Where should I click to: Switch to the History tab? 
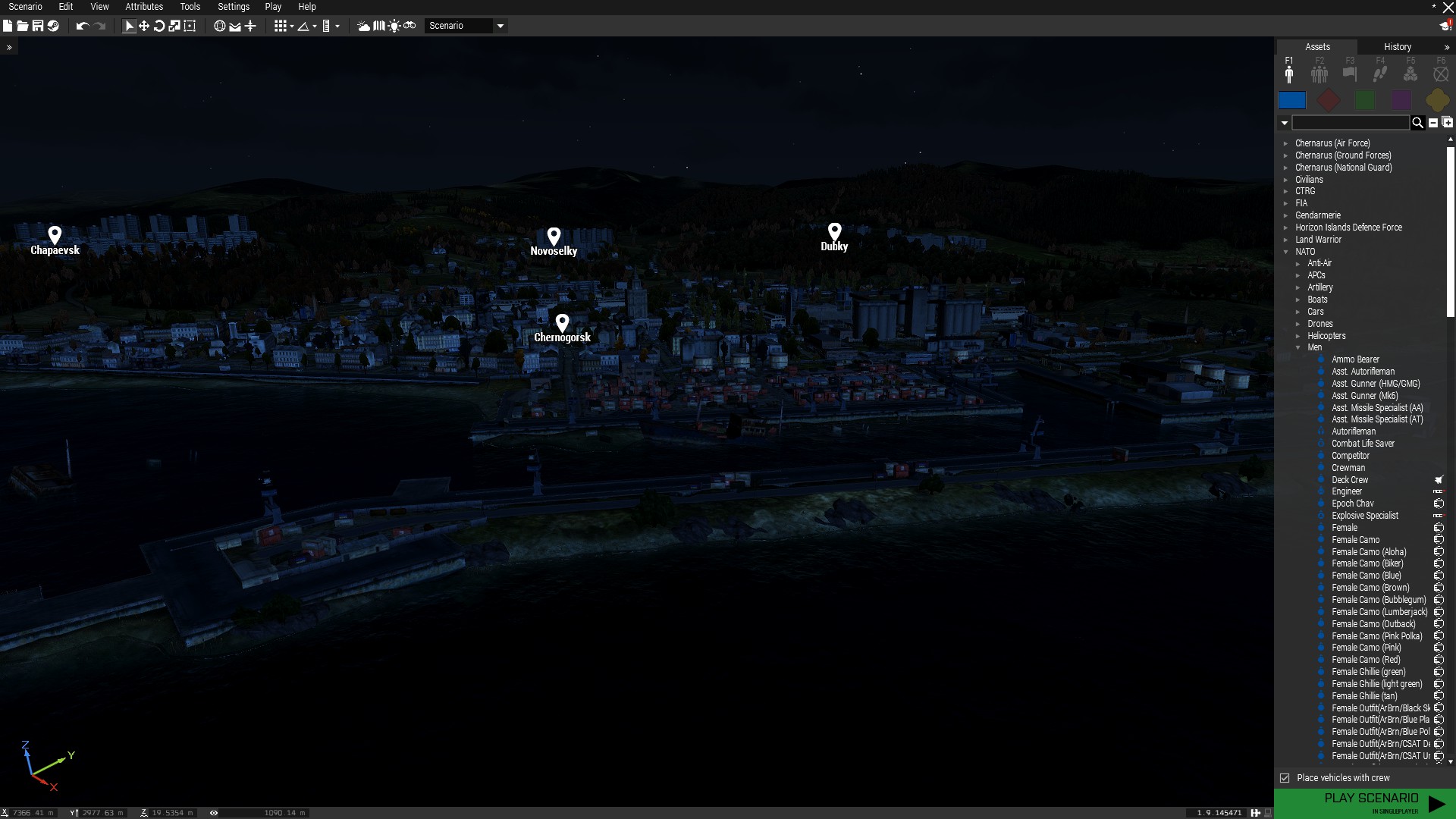pos(1397,47)
